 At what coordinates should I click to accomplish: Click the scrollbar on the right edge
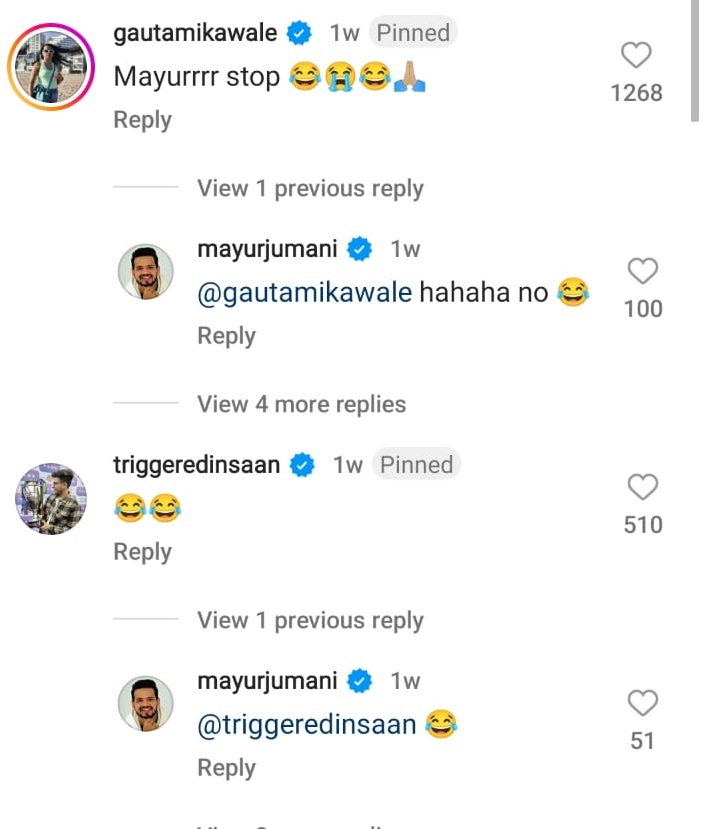click(x=696, y=60)
